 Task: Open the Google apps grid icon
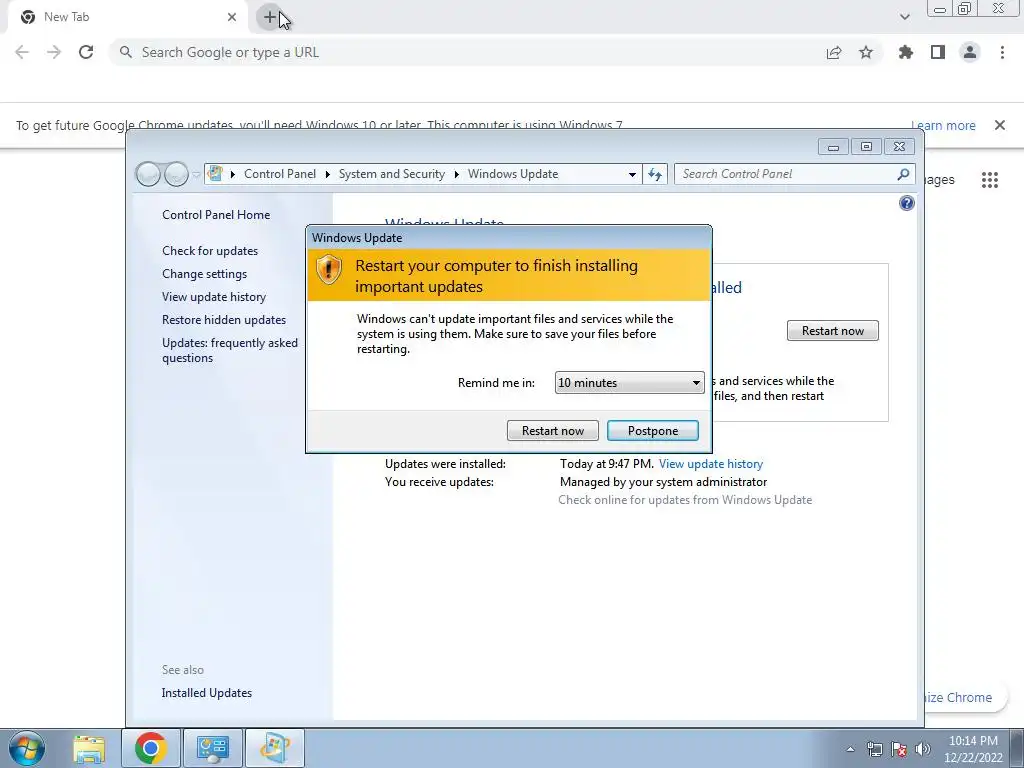[x=990, y=180]
